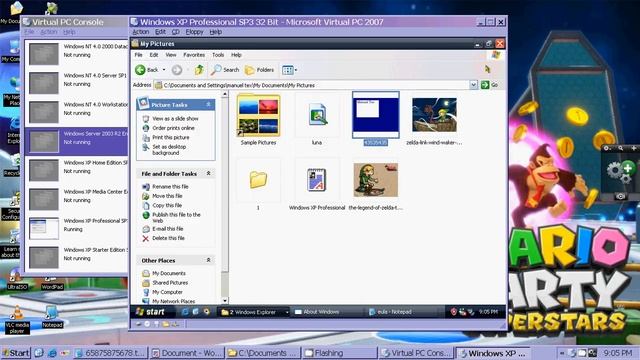Select Windows NT 4.0 Workstation in console
The height and width of the screenshot is (360, 640).
(77, 112)
